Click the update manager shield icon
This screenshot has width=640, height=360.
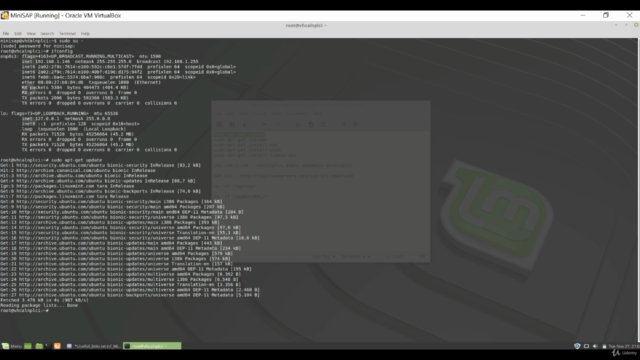click(x=577, y=346)
